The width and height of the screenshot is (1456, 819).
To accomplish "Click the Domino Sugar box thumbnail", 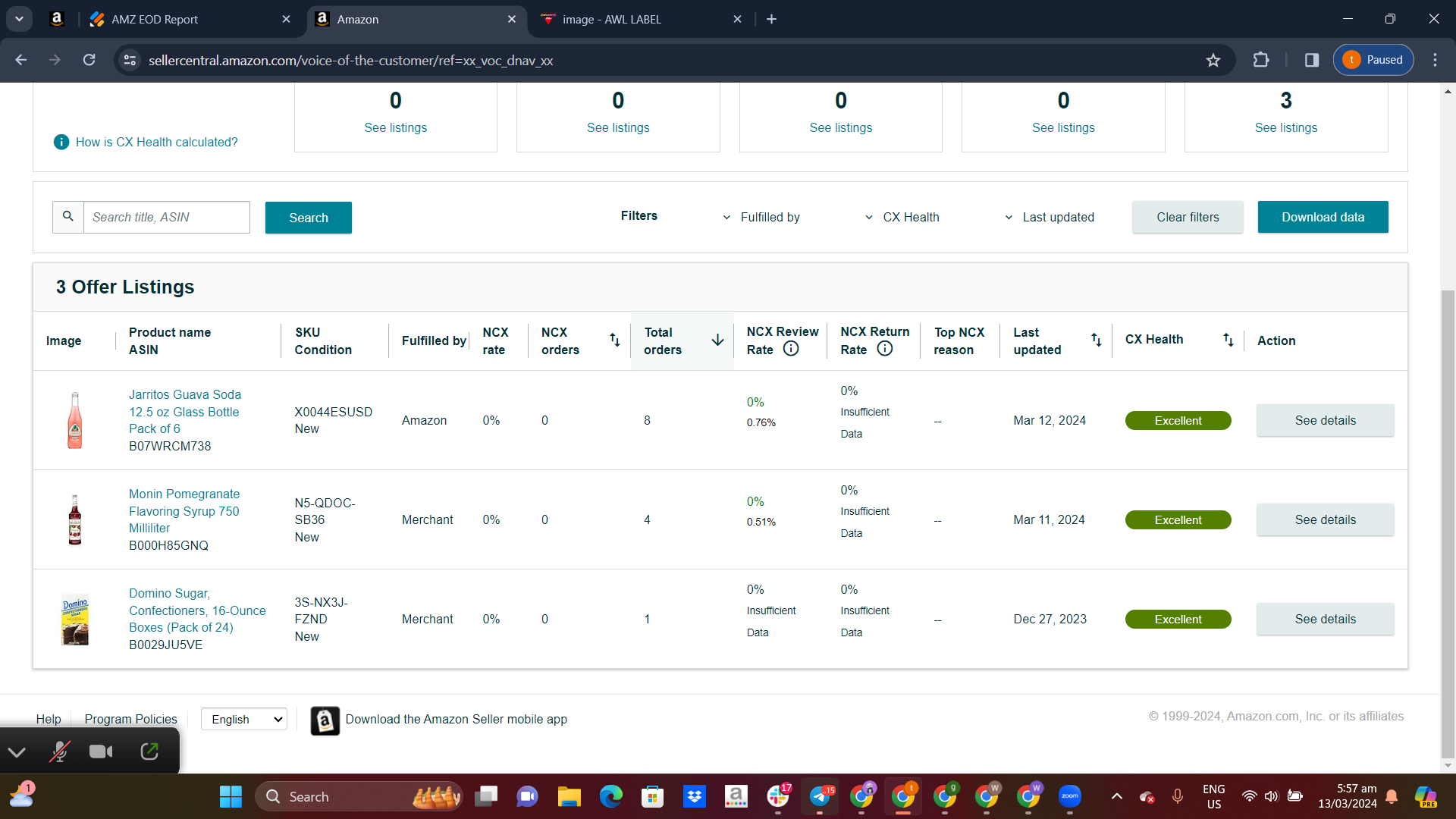I will coord(74,619).
